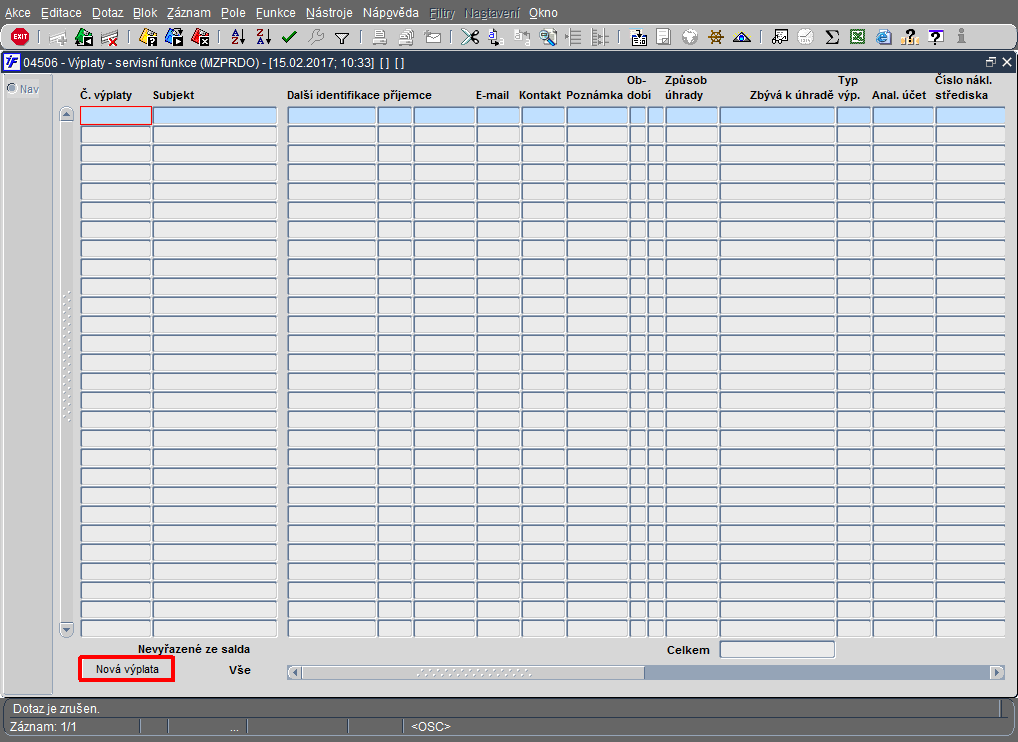Click the glasses report preview icon
The image size is (1018, 742).
(779, 38)
